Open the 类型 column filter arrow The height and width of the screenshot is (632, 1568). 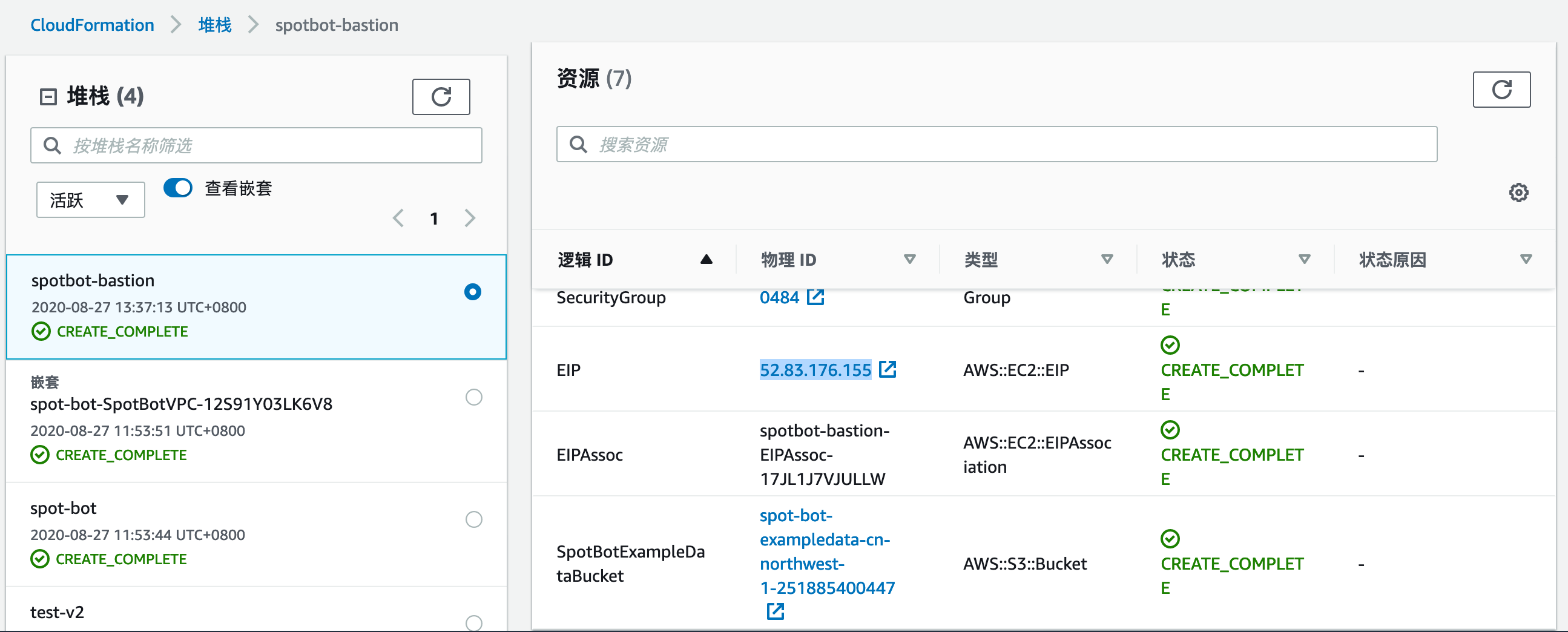(1107, 259)
